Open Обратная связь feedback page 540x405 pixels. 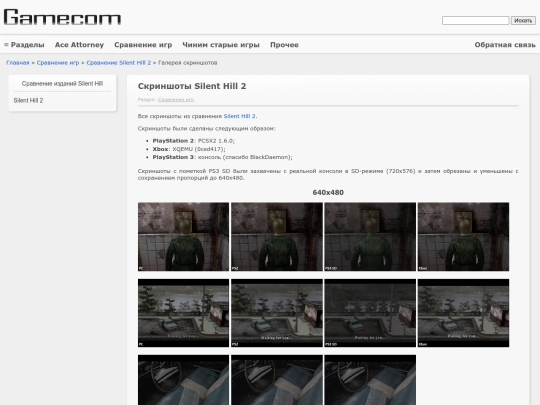(505, 45)
